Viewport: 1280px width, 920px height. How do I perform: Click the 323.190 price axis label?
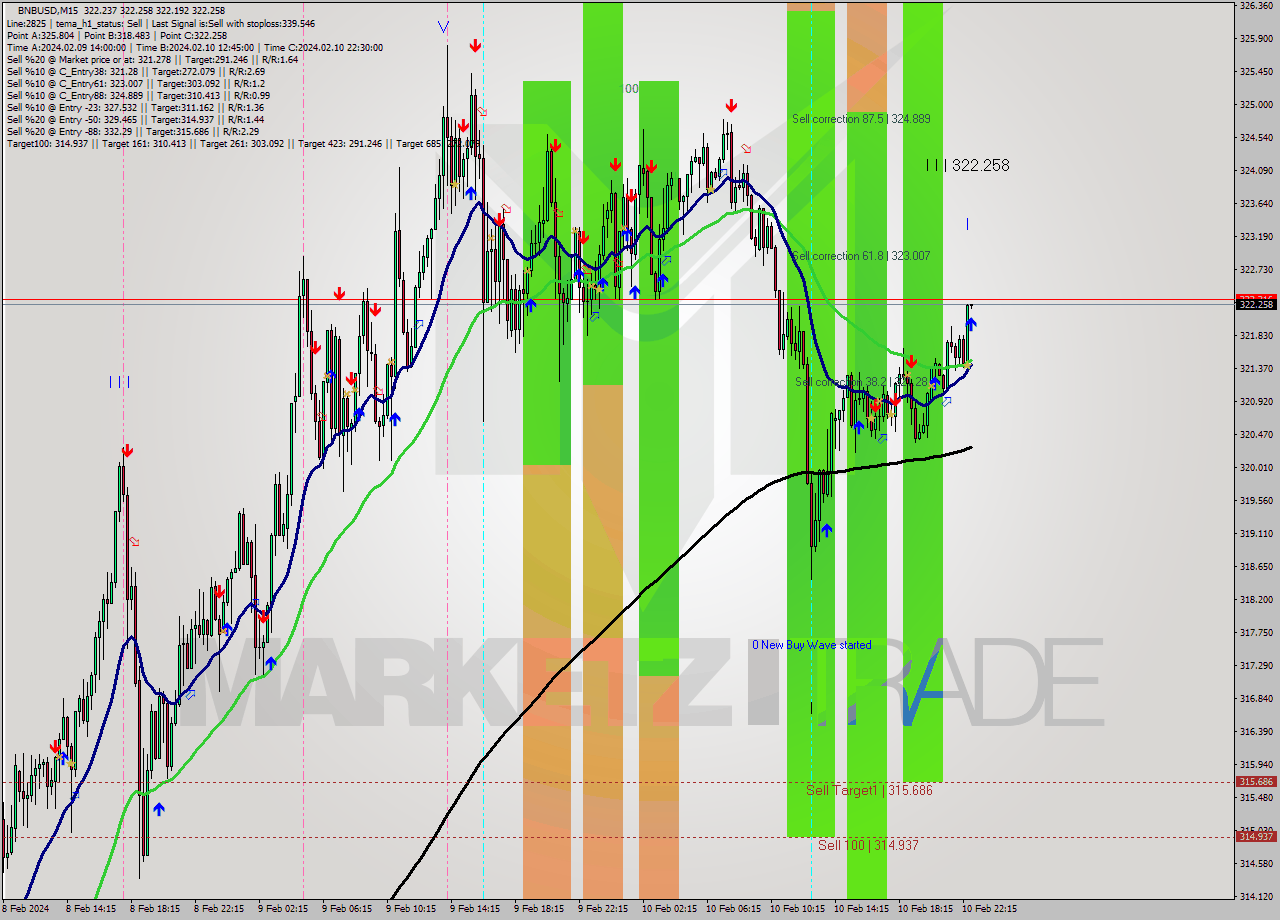1256,236
